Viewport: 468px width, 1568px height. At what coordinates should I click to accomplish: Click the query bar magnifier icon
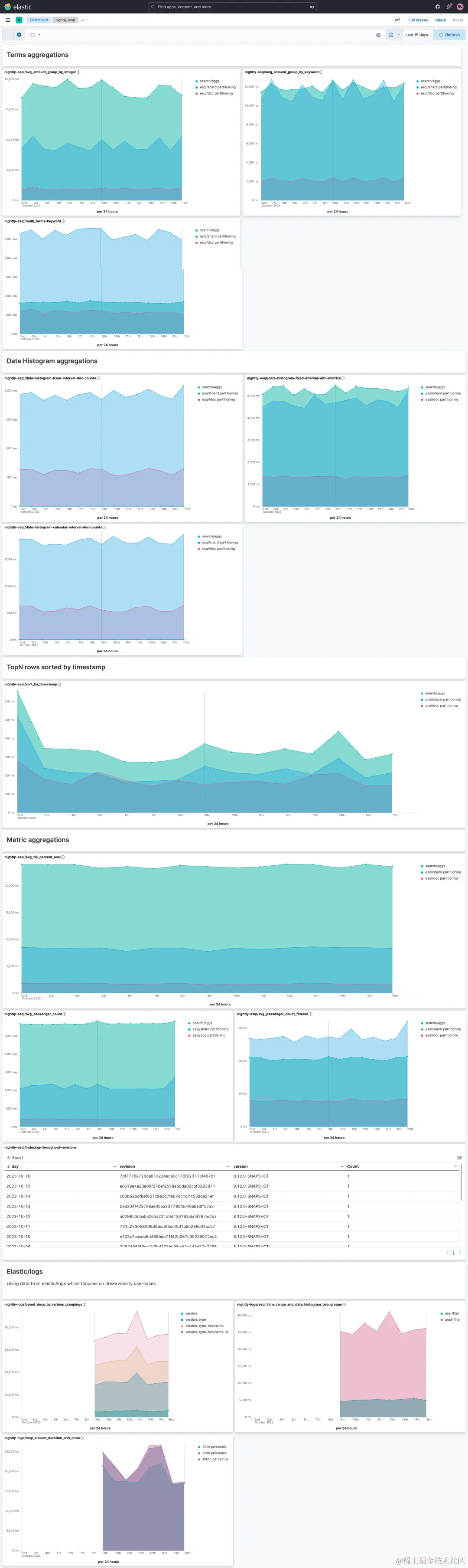[32, 35]
